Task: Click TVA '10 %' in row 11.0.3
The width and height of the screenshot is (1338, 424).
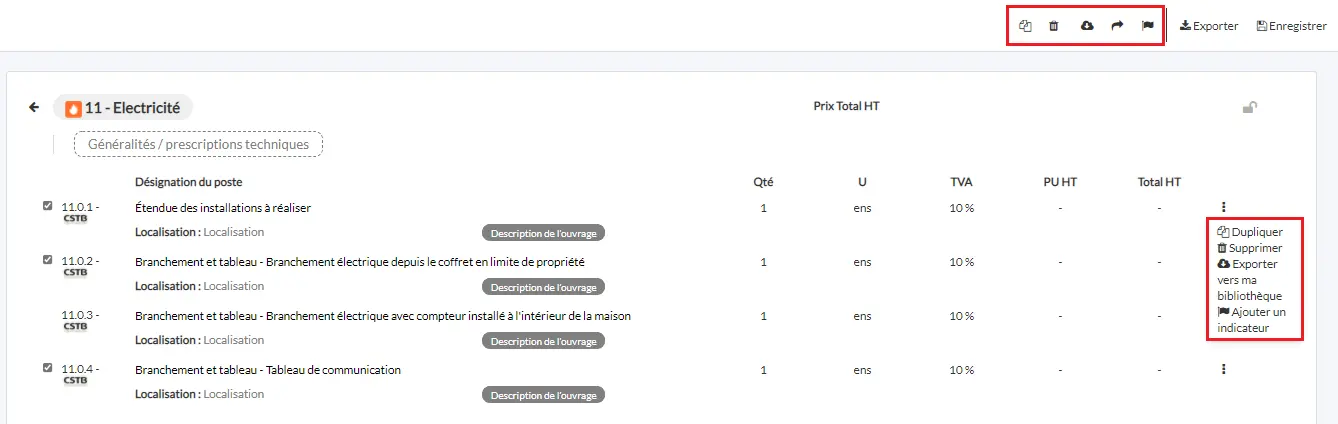Action: [x=962, y=316]
